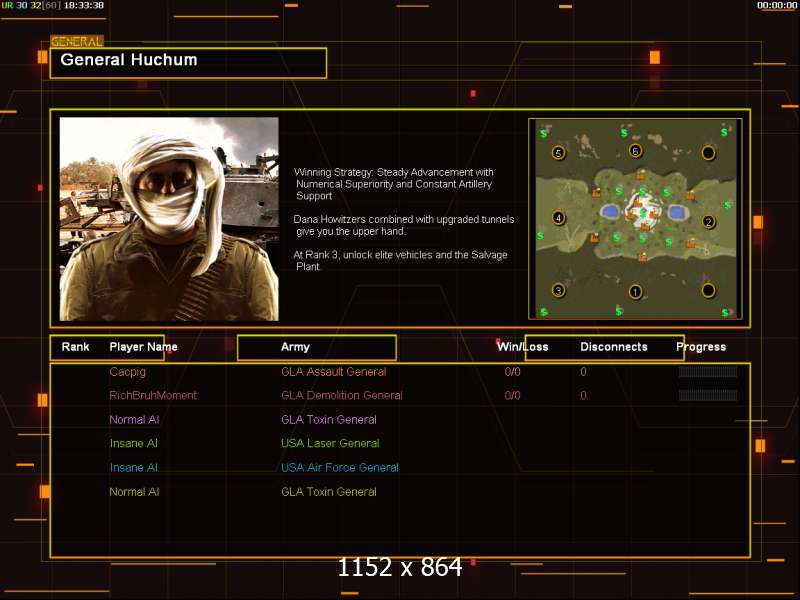The width and height of the screenshot is (800, 600).
Task: Click the Army column header
Action: click(295, 347)
